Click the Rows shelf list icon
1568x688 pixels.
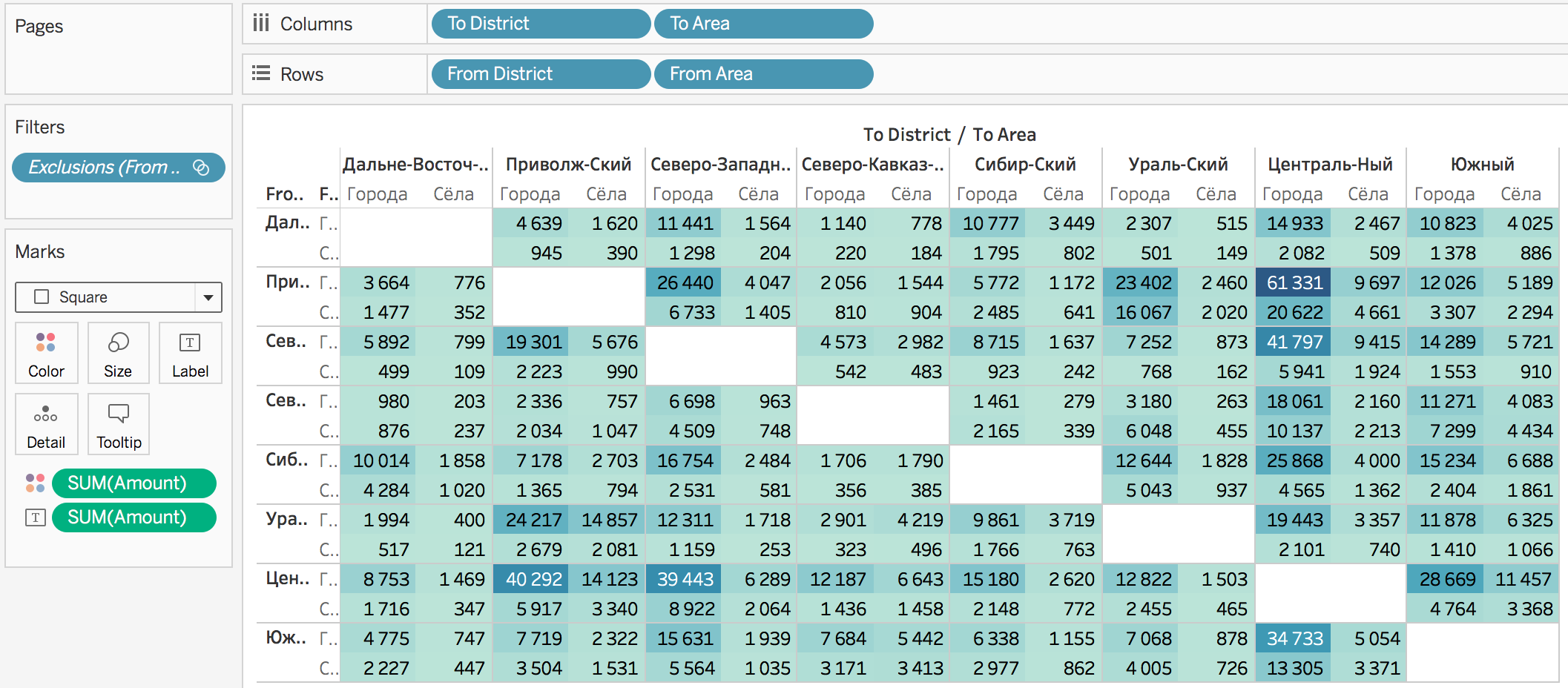pos(260,73)
